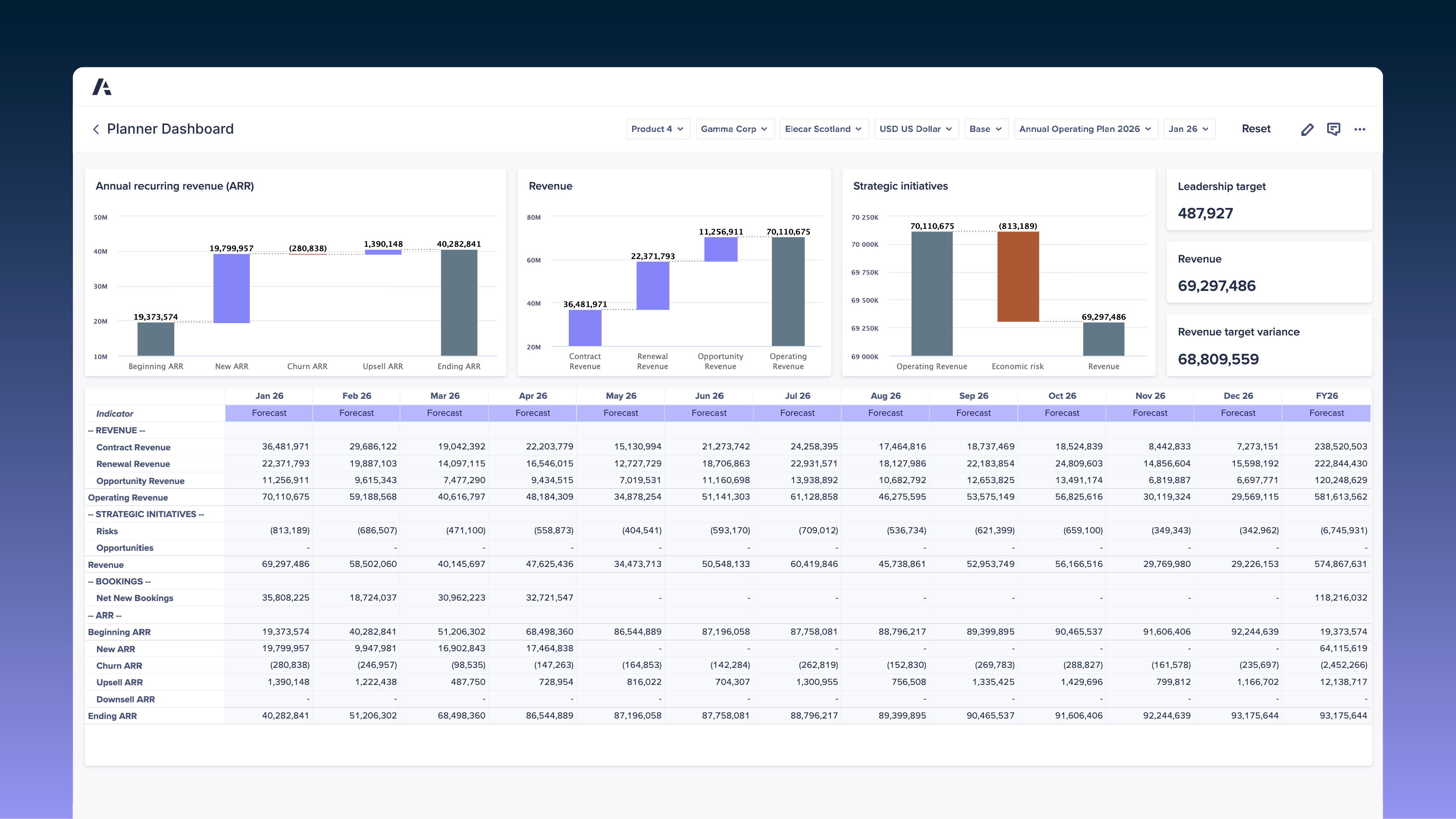This screenshot has width=1456, height=819.
Task: Open the comments icon
Action: (1333, 129)
